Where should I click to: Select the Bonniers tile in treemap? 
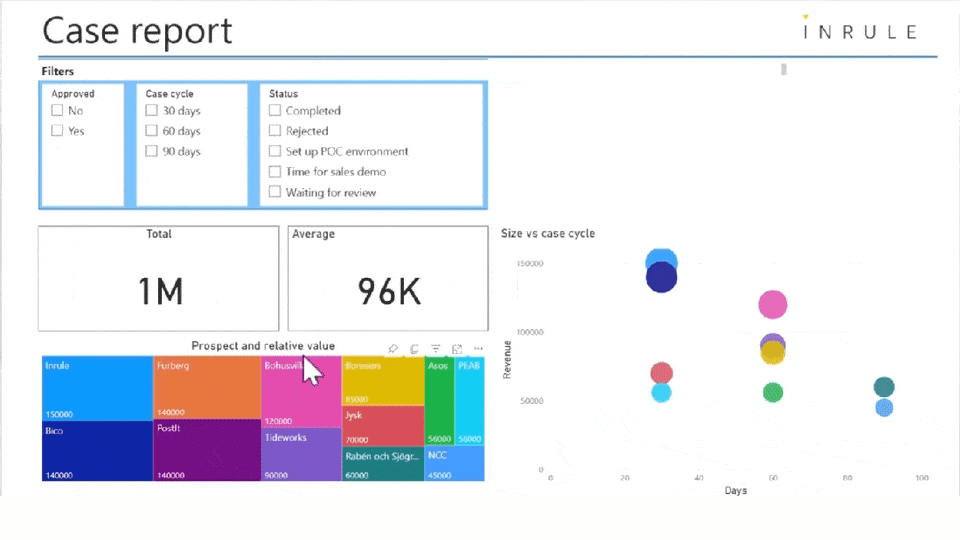pos(383,381)
